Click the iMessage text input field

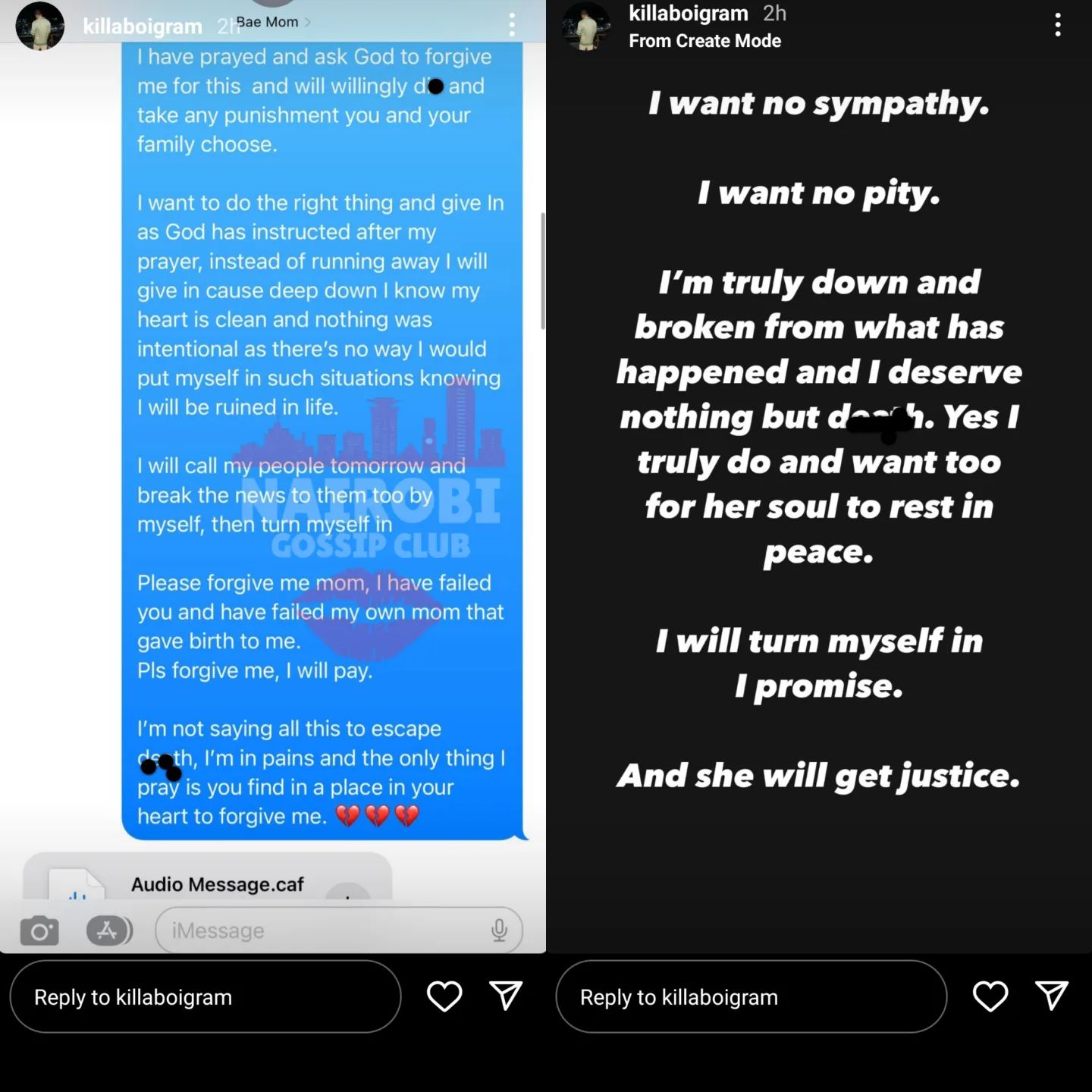(x=339, y=930)
